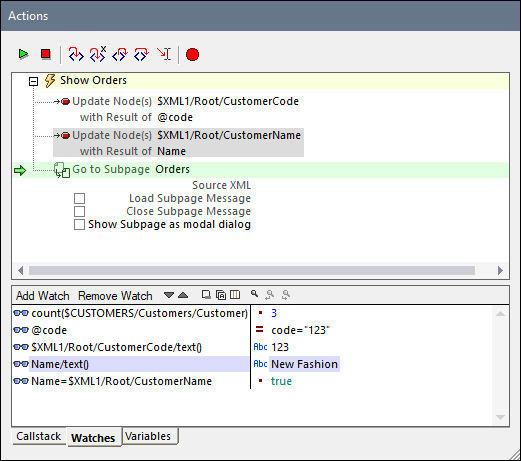Click the Step Over debugger icon
The height and width of the screenshot is (461, 521).
(x=142, y=54)
